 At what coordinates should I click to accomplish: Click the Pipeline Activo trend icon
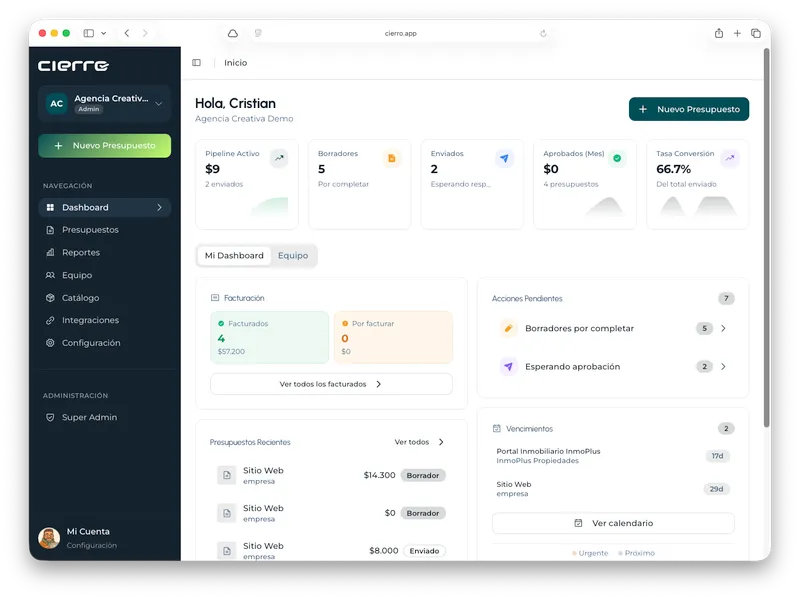(279, 158)
